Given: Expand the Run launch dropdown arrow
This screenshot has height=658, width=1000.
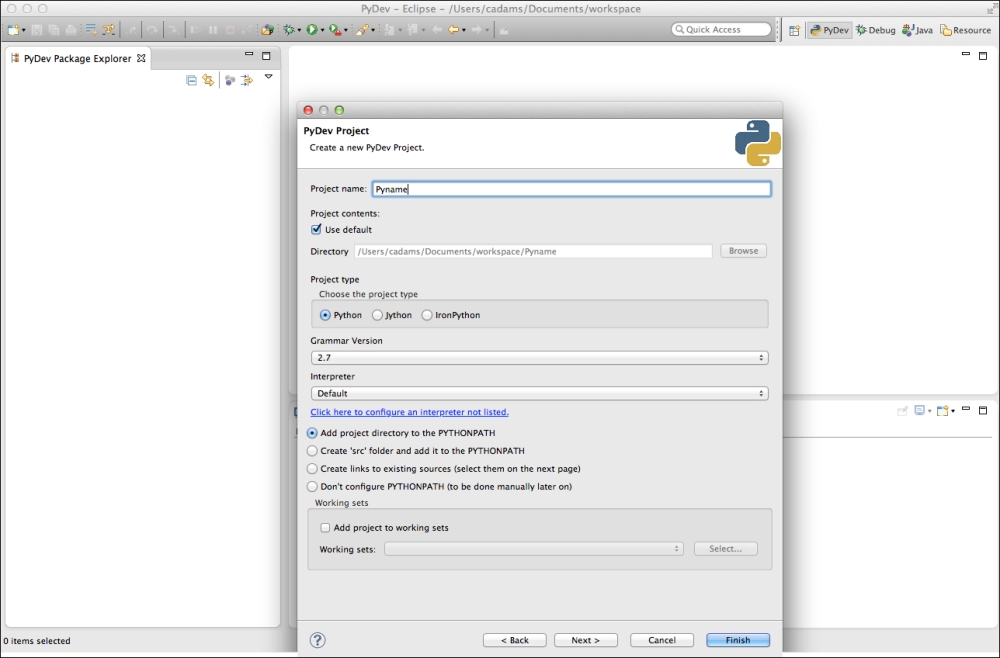Looking at the screenshot, I should pos(322,31).
